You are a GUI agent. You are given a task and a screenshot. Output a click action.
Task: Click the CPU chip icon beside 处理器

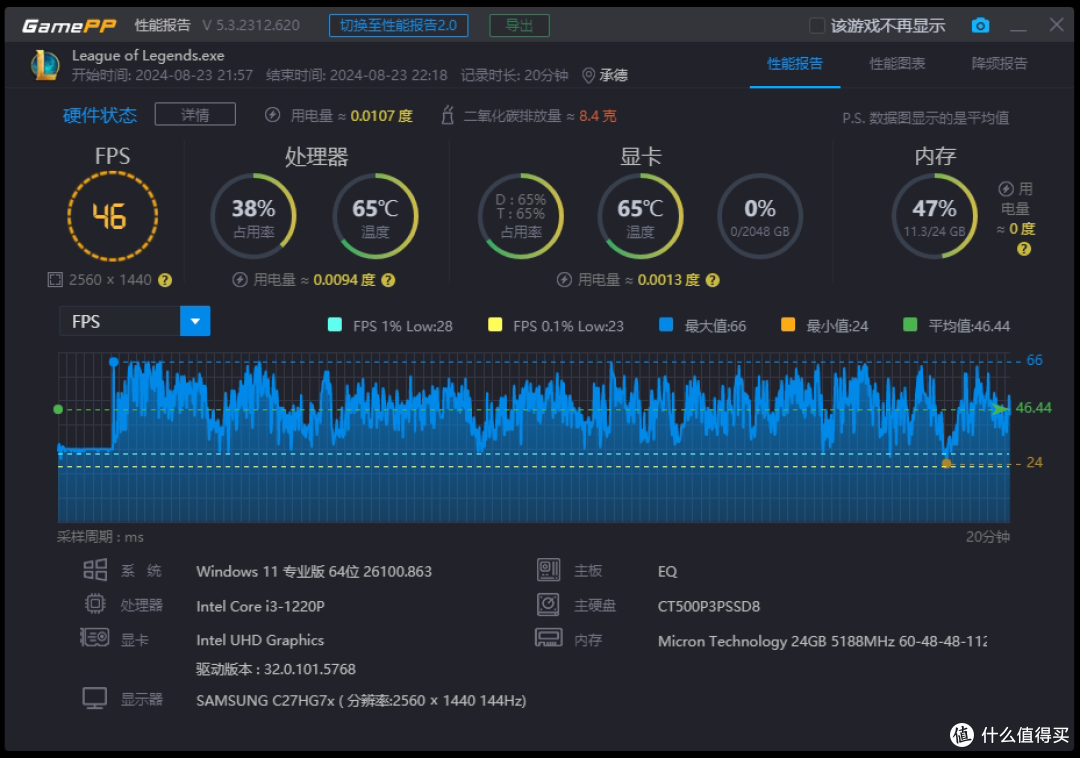click(x=95, y=604)
